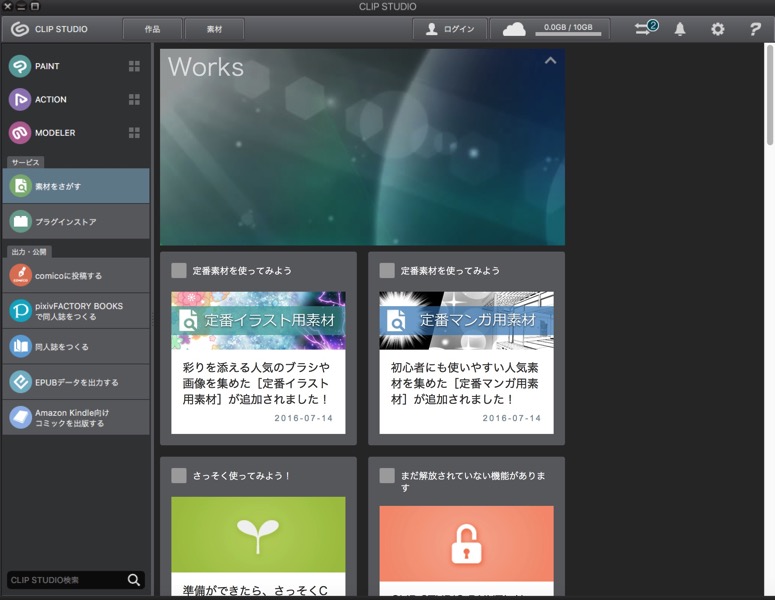Click the サービス section label

[25, 162]
